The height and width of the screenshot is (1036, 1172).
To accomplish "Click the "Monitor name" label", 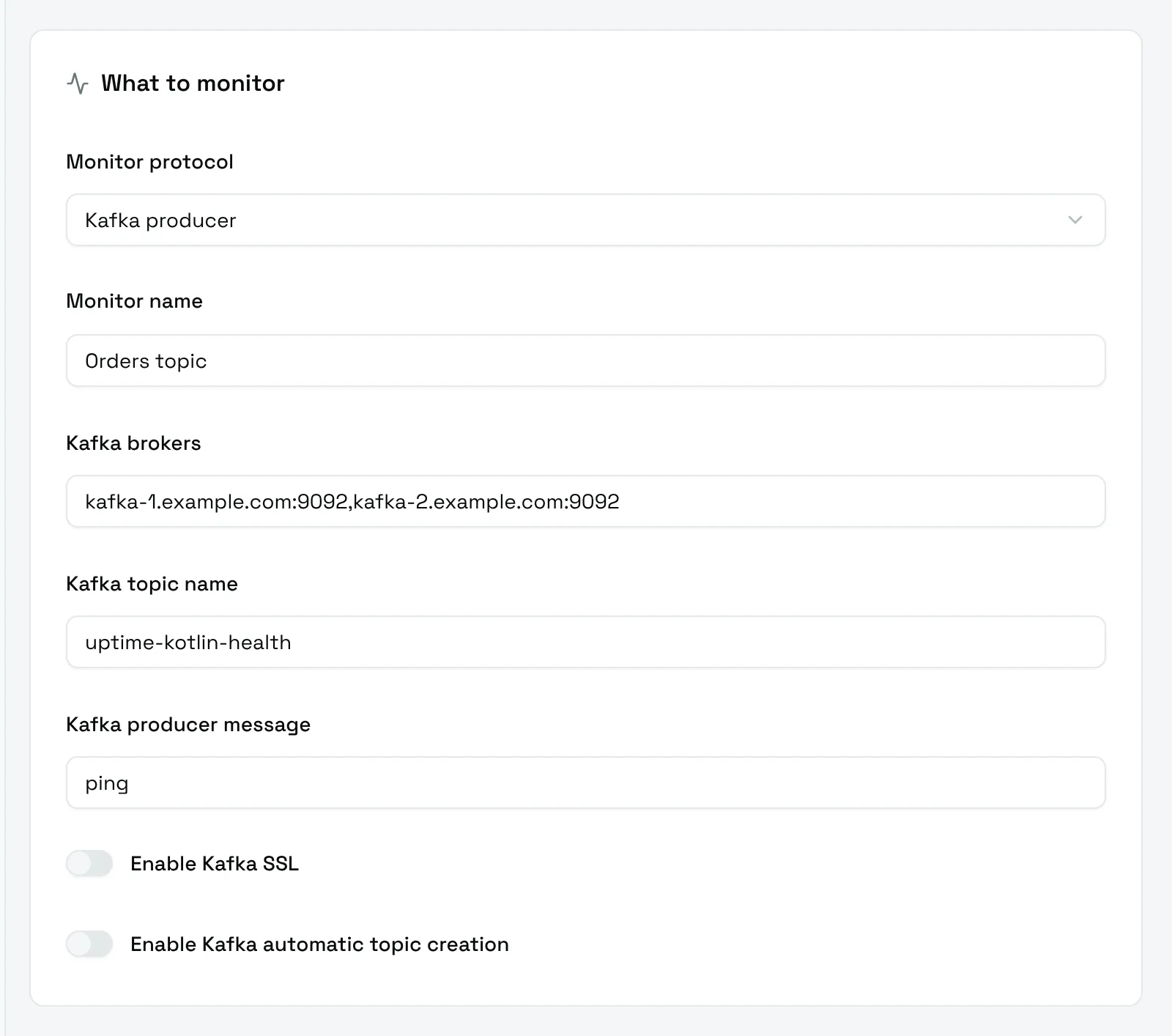I will 134,301.
